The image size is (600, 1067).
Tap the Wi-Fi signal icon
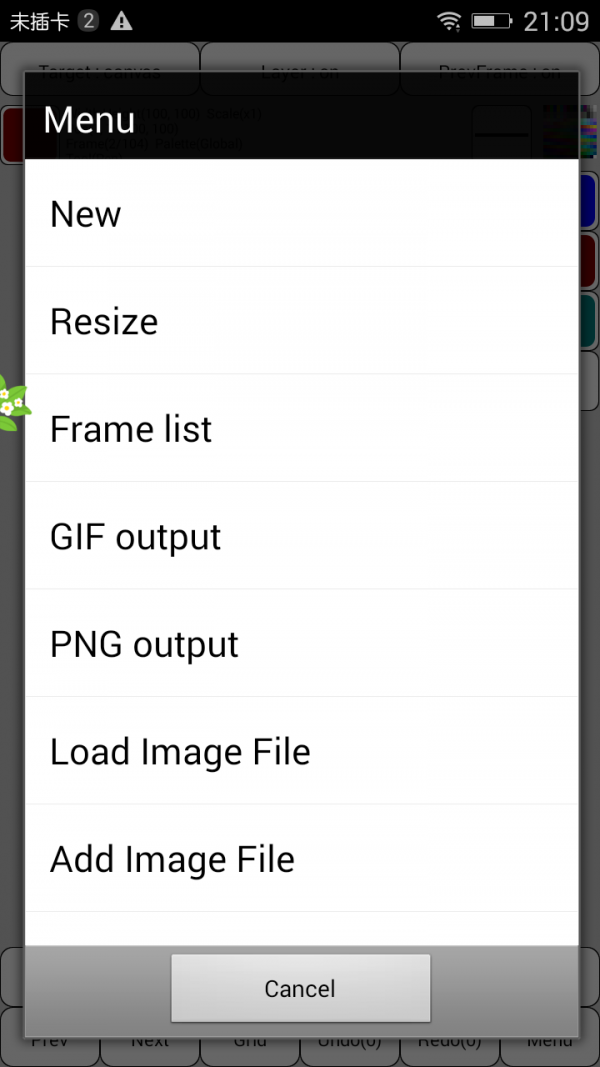[449, 21]
